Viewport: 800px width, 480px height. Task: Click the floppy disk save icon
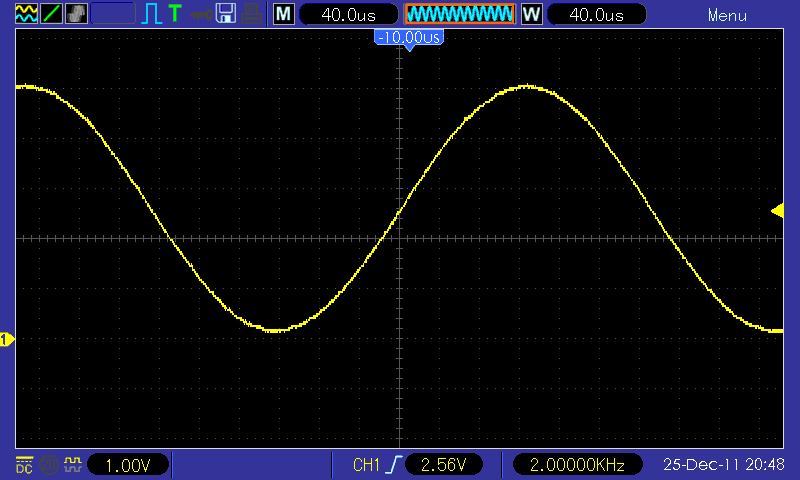click(226, 14)
